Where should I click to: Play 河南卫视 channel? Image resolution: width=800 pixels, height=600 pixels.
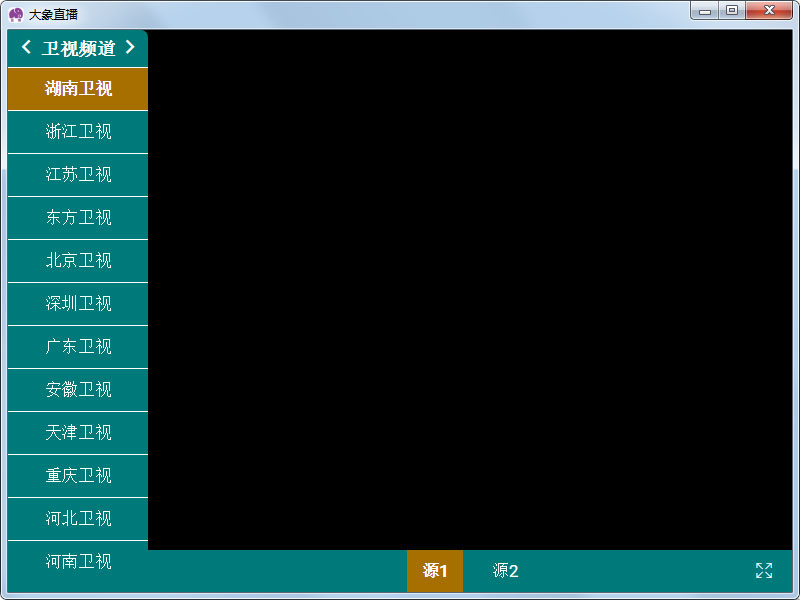pyautogui.click(x=78, y=562)
